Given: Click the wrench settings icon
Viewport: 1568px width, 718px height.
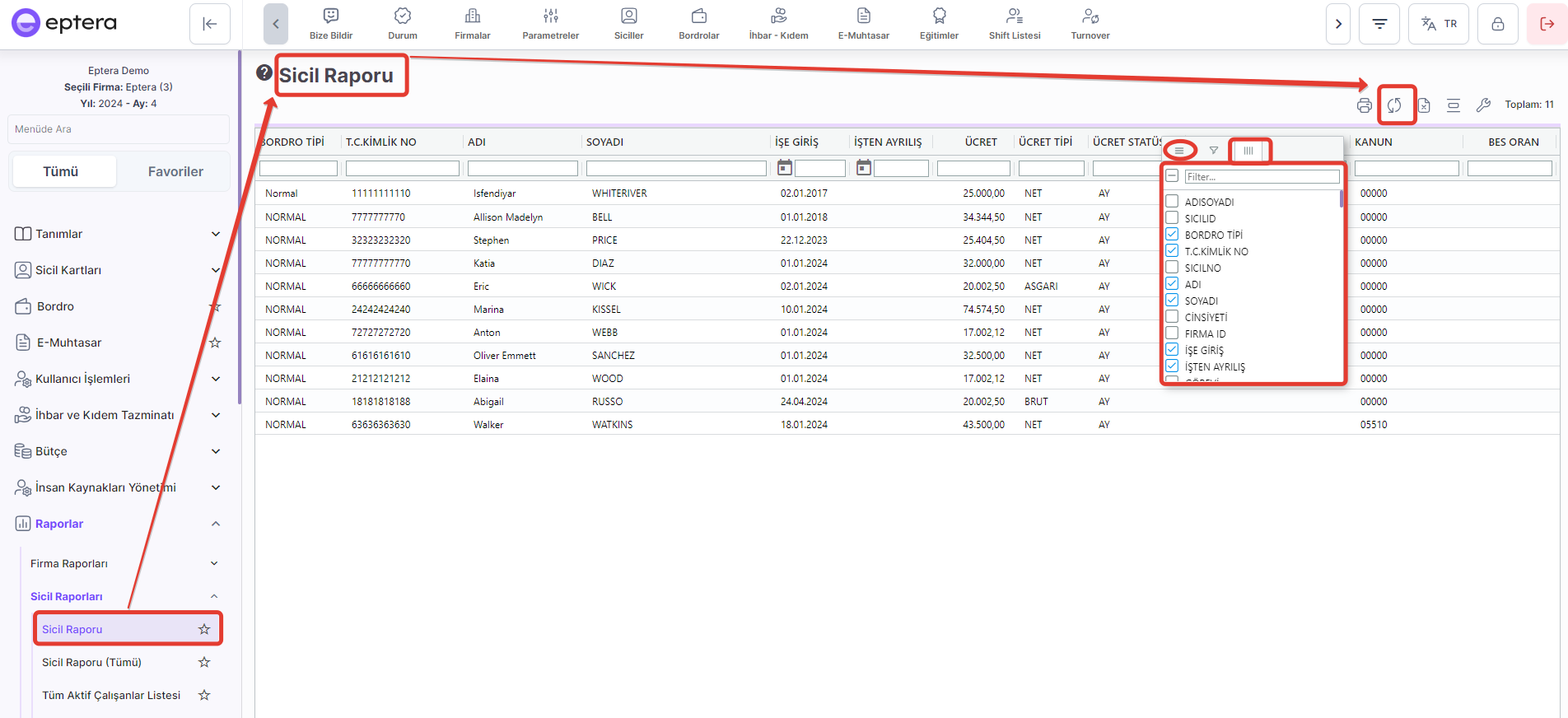Looking at the screenshot, I should tap(1483, 105).
